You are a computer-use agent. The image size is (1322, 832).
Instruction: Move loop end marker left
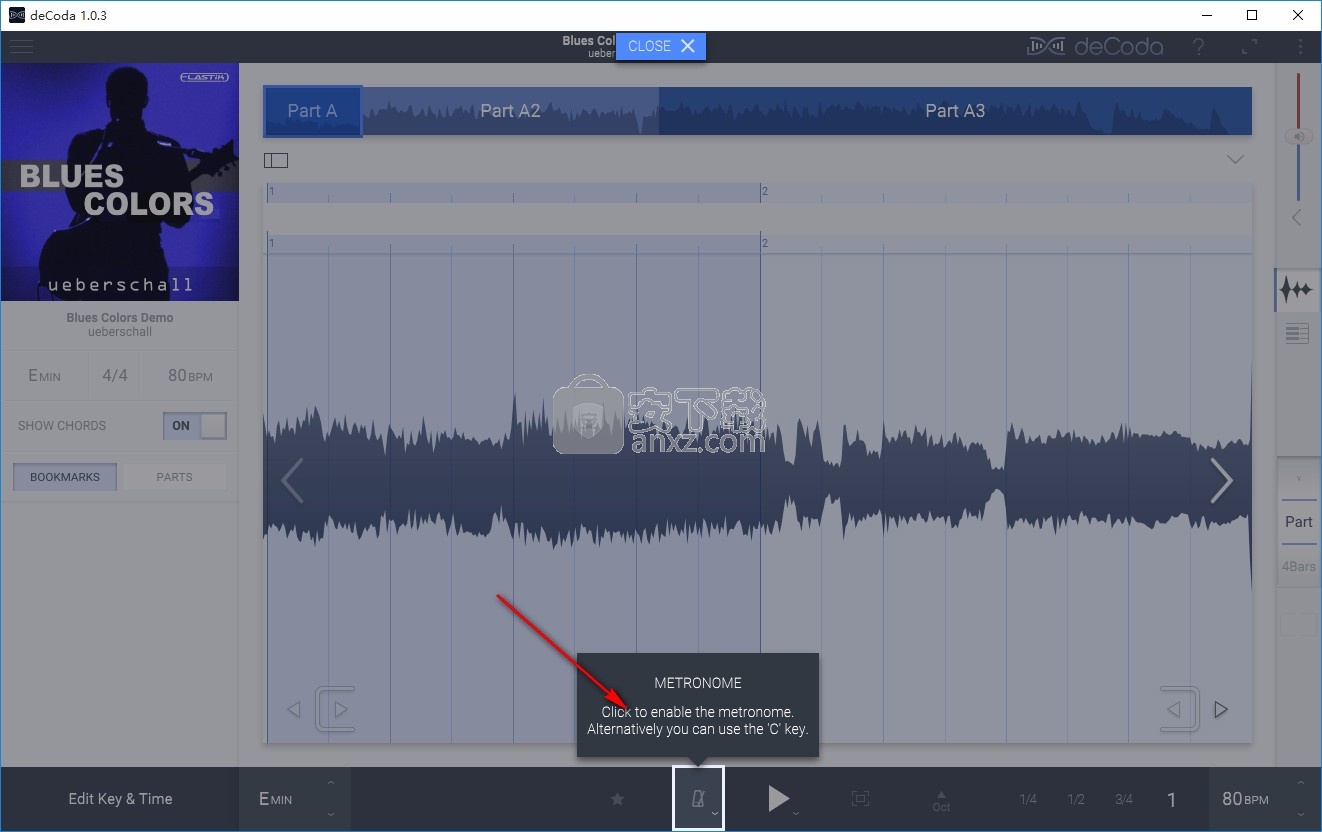(x=1174, y=710)
